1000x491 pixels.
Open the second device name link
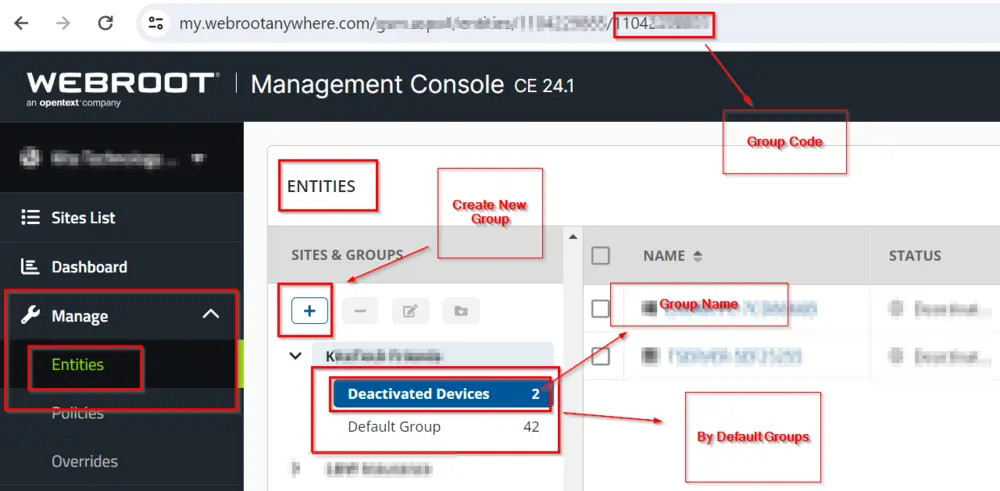click(x=734, y=356)
